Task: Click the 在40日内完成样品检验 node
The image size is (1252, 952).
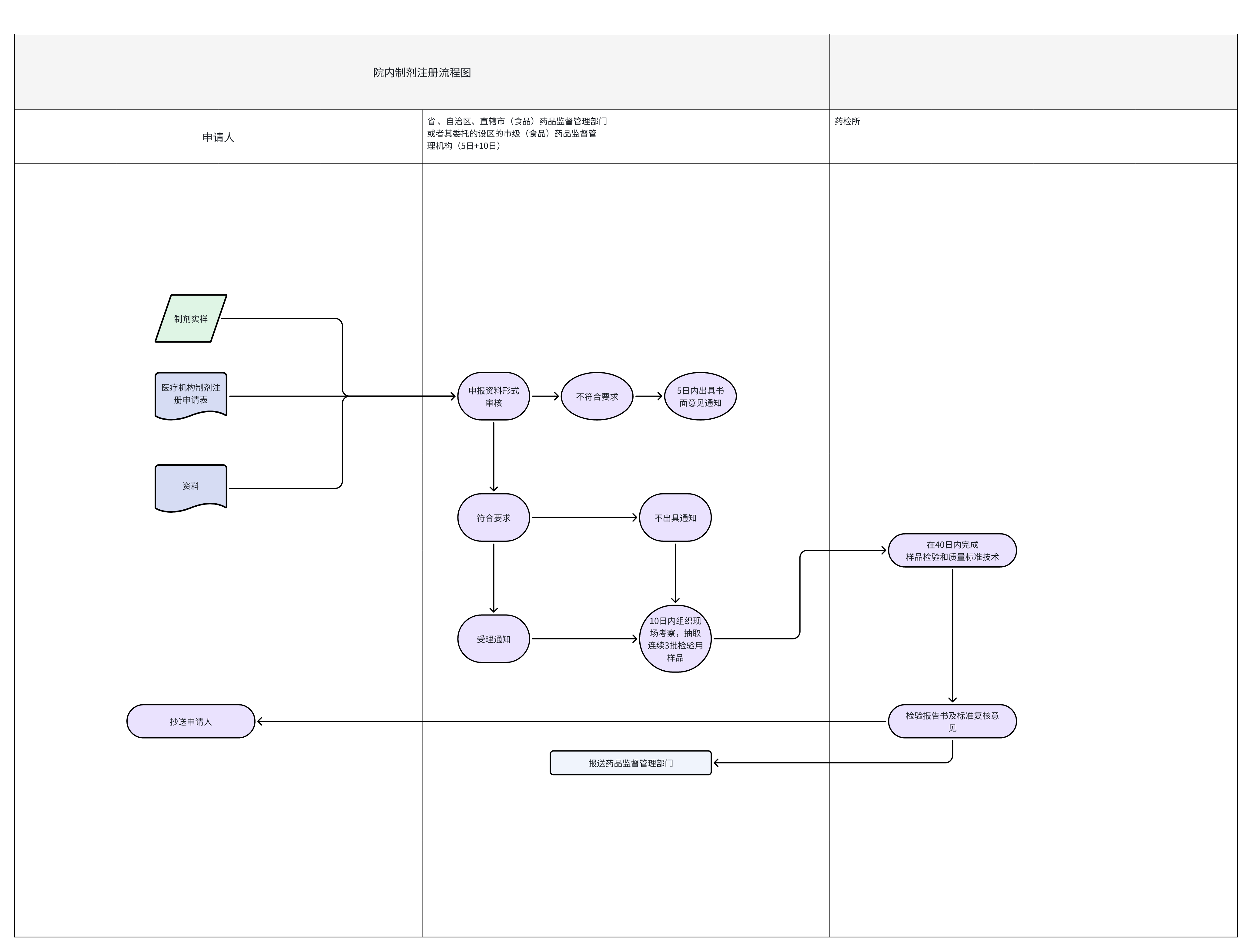Action: [x=952, y=550]
